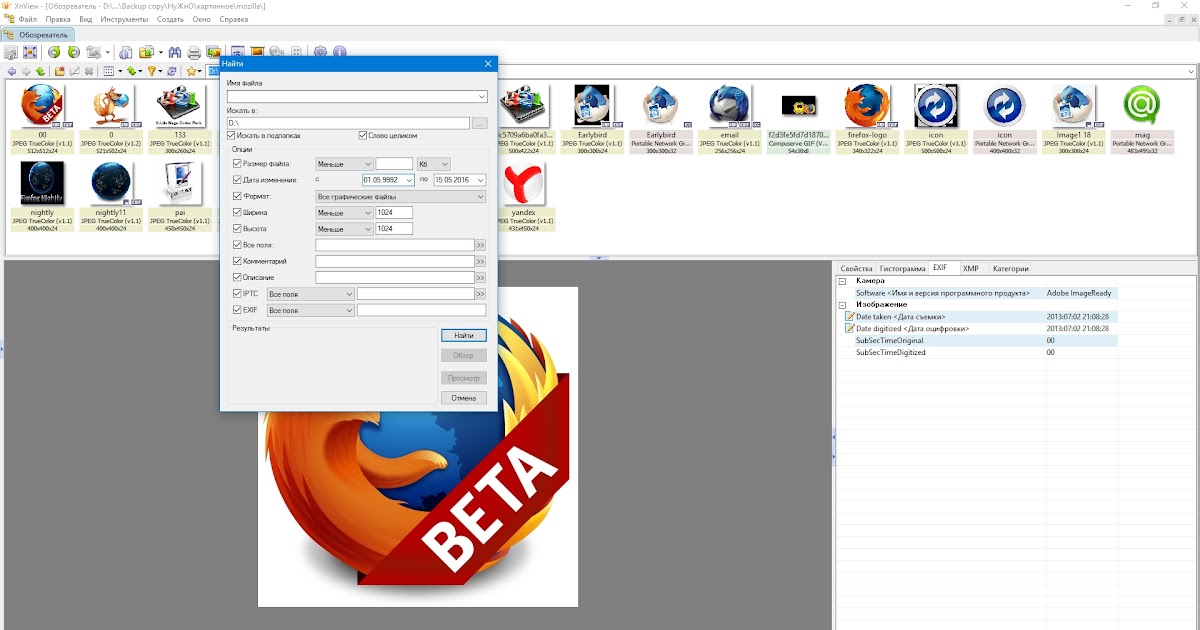Image resolution: width=1200 pixels, height=630 pixels.
Task: Open the end date 15.05.2016 picker
Action: point(481,180)
